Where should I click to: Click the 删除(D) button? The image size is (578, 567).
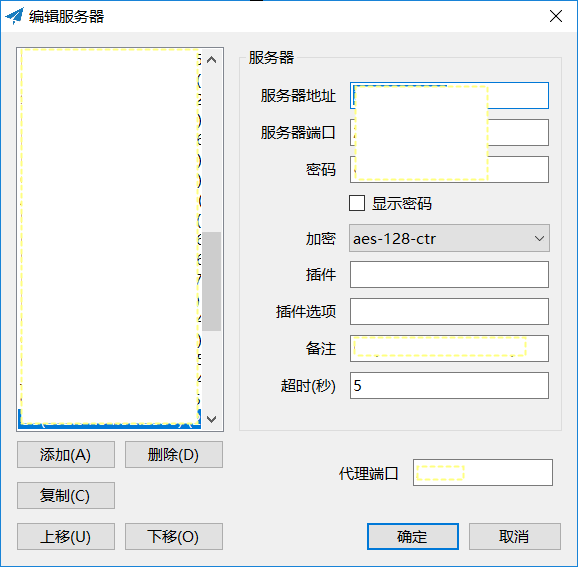click(x=174, y=455)
